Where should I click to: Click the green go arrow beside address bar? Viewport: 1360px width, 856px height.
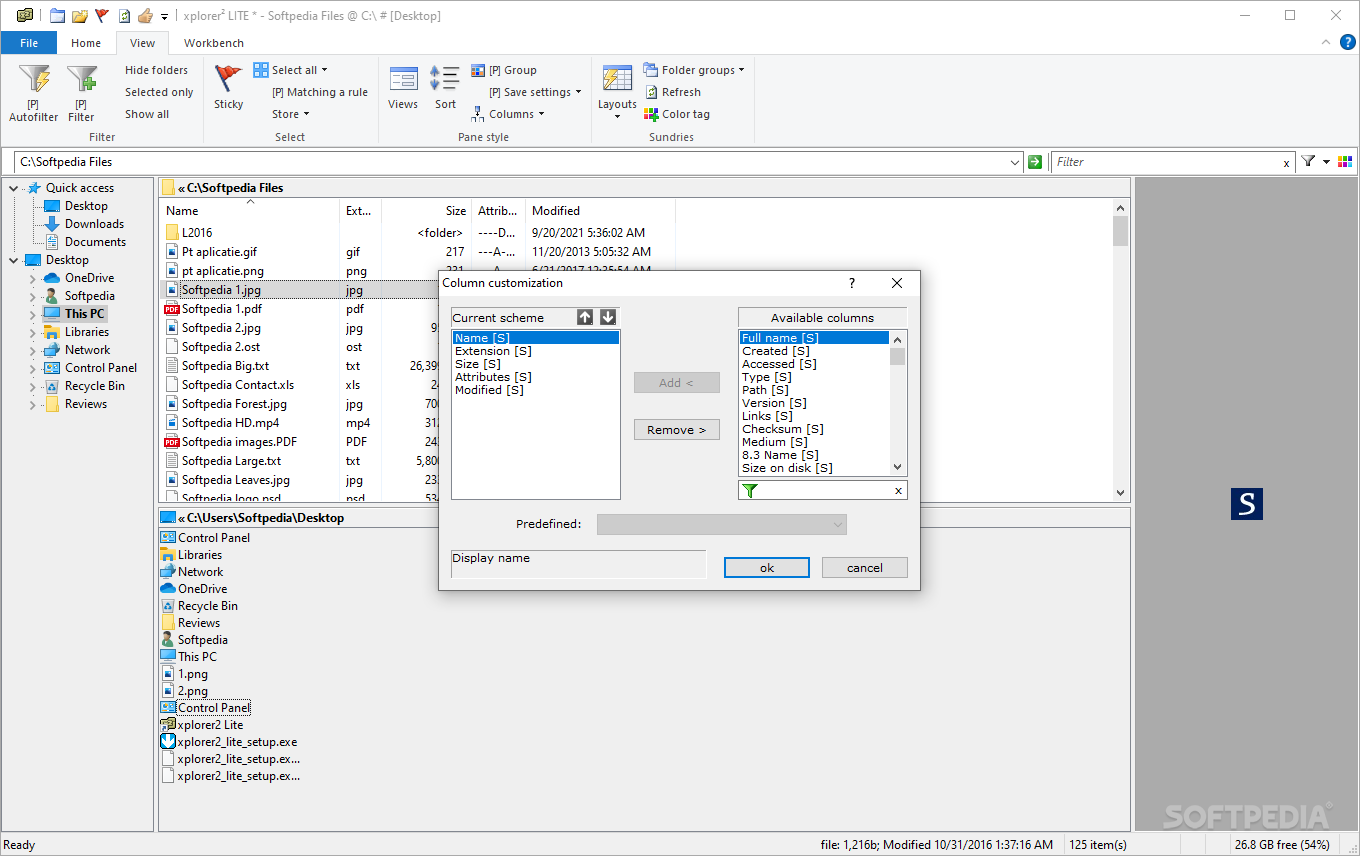(x=1035, y=162)
